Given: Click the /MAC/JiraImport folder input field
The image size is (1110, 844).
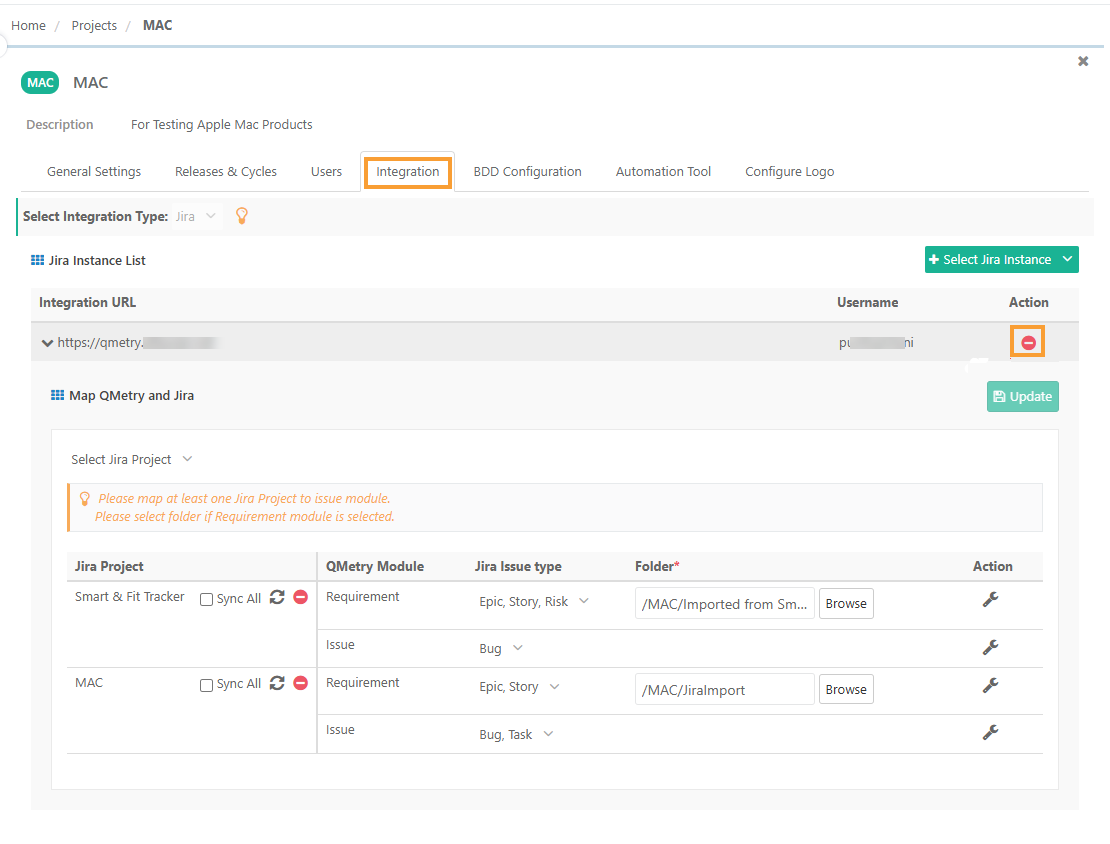Looking at the screenshot, I should pyautogui.click(x=724, y=689).
